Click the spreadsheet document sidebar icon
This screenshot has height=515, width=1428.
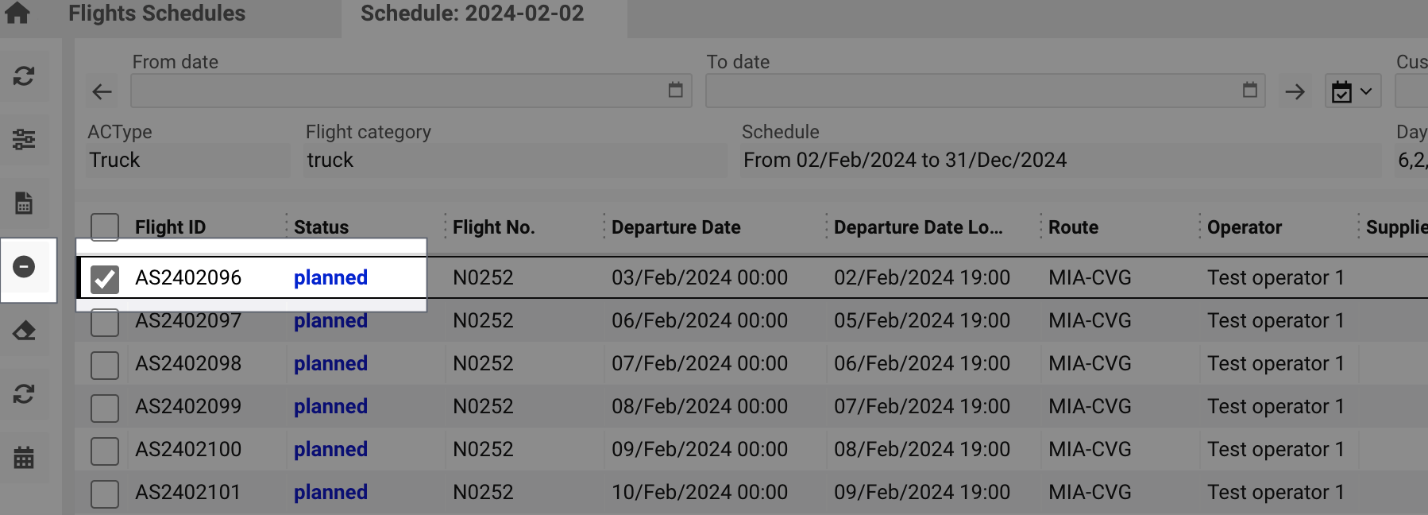[24, 204]
